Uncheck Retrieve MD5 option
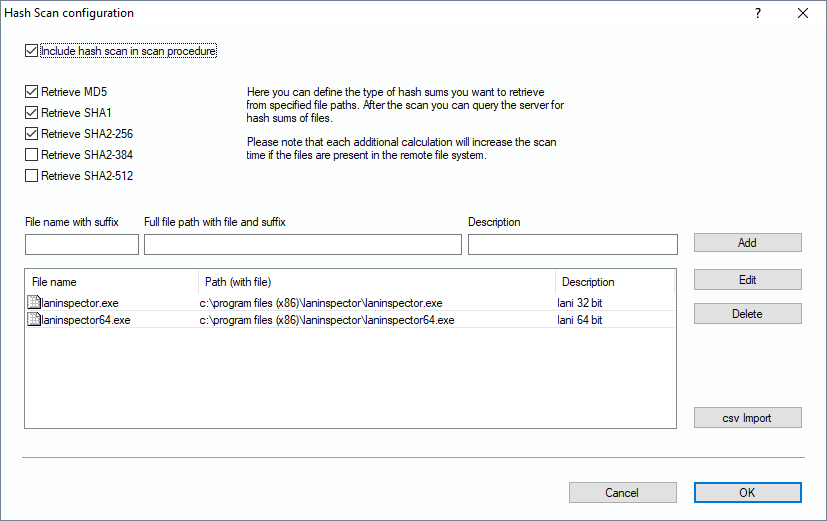827x521 pixels. (x=32, y=92)
